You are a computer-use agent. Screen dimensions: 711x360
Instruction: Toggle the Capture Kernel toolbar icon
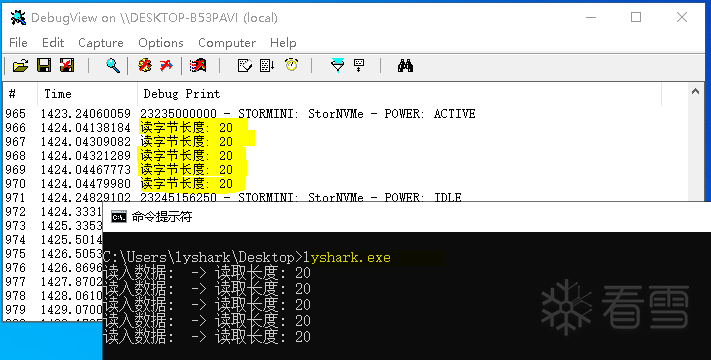tap(145, 66)
